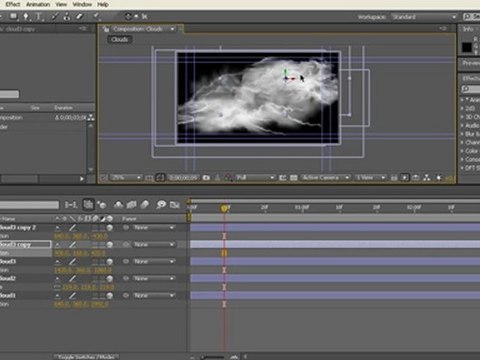Enable frame blending icon in timeline

tap(132, 205)
